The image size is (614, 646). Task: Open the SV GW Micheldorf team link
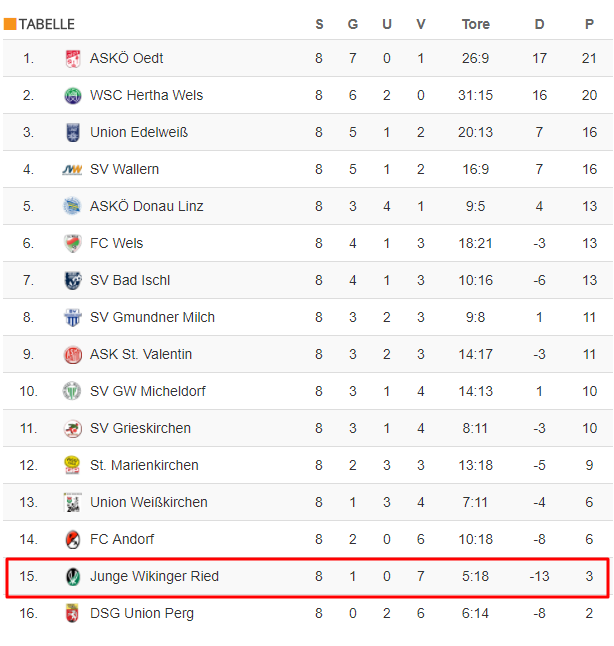tap(148, 391)
